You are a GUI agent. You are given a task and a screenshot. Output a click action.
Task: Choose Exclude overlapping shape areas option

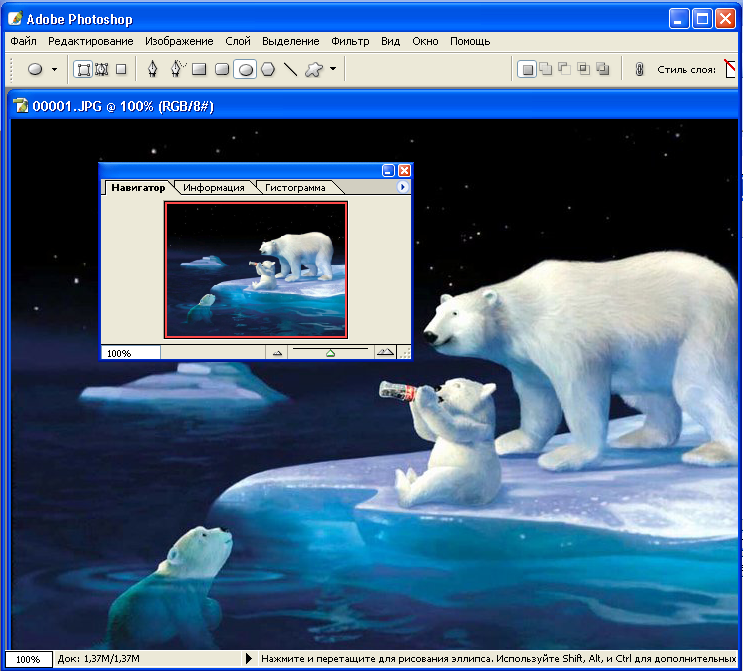[603, 69]
